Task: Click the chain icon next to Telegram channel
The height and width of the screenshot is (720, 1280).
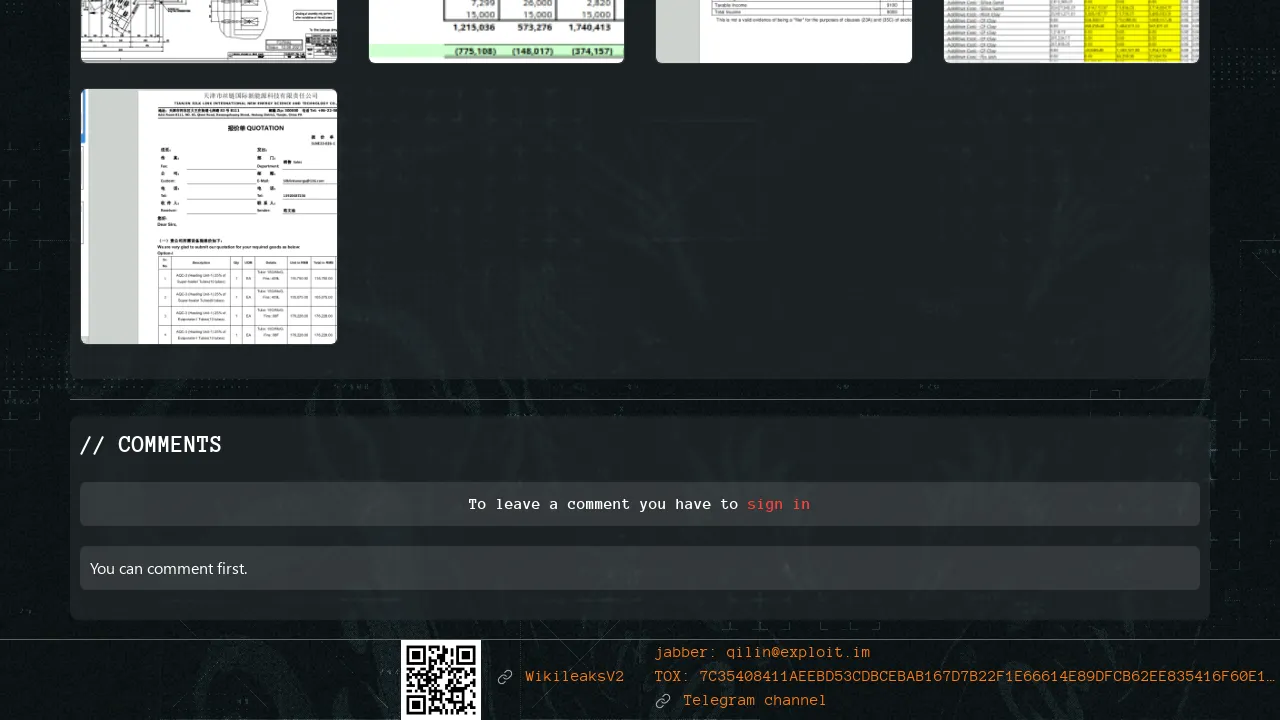Action: pos(662,701)
